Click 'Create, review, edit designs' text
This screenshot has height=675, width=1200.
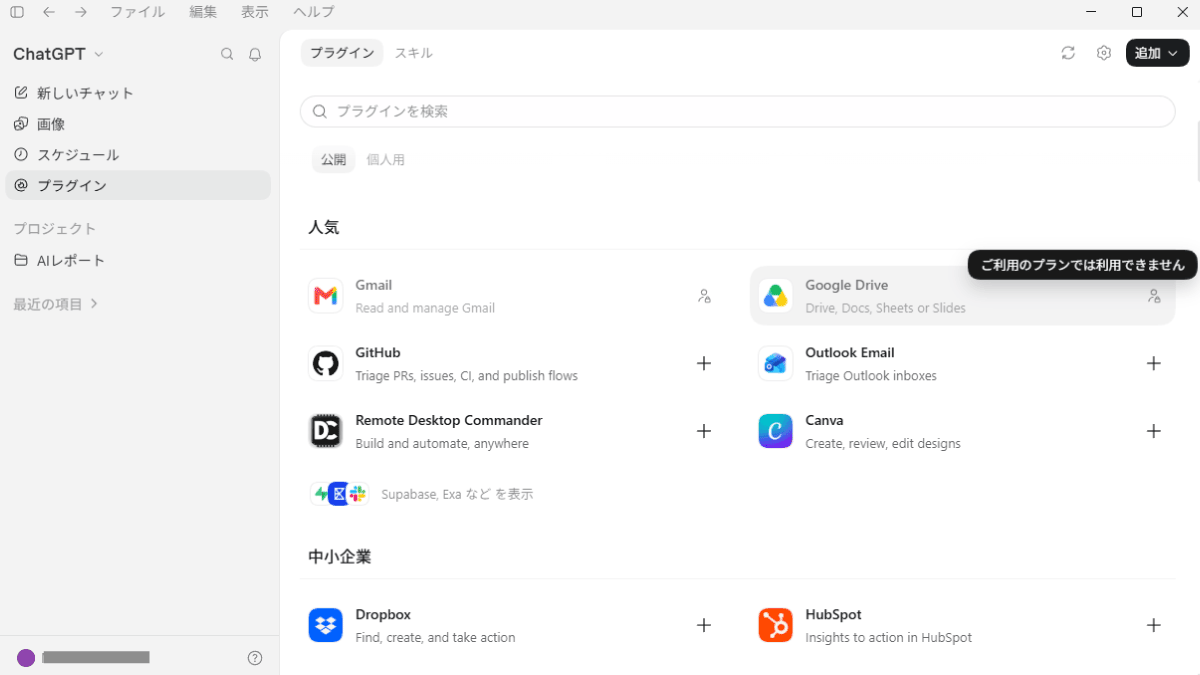pyautogui.click(x=883, y=443)
